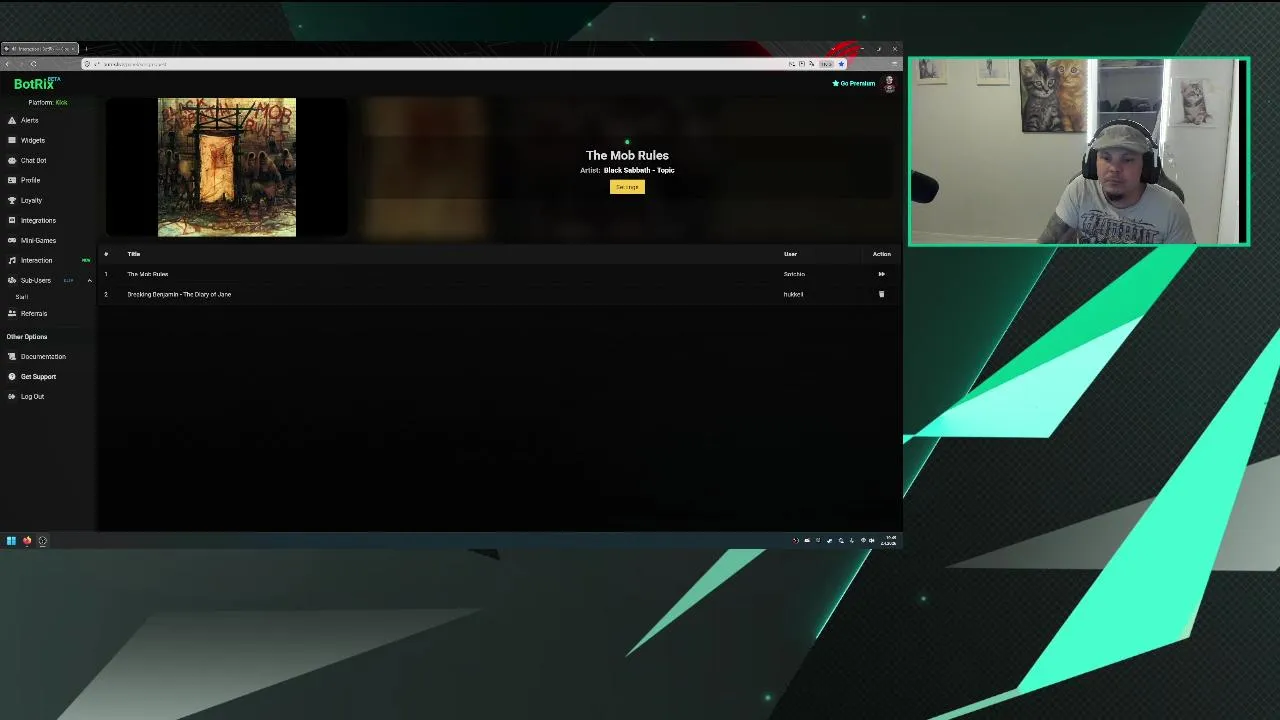
Task: Open Loyalty via the trophy icon
Action: pos(12,200)
